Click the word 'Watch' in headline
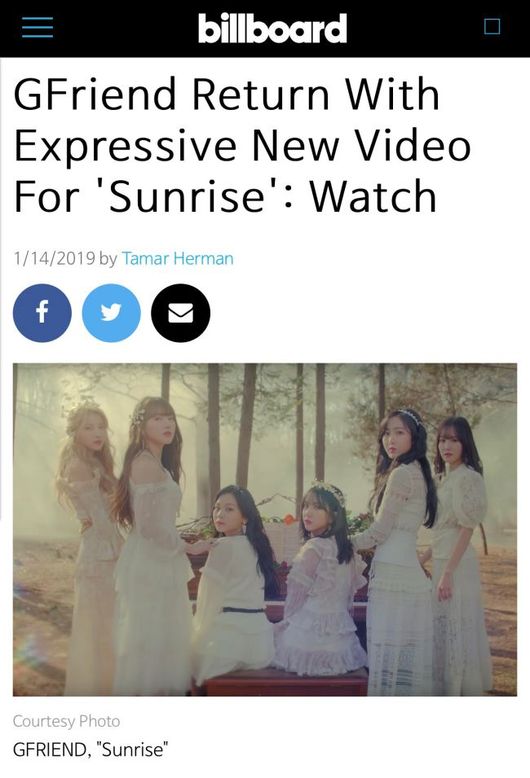 [373, 196]
